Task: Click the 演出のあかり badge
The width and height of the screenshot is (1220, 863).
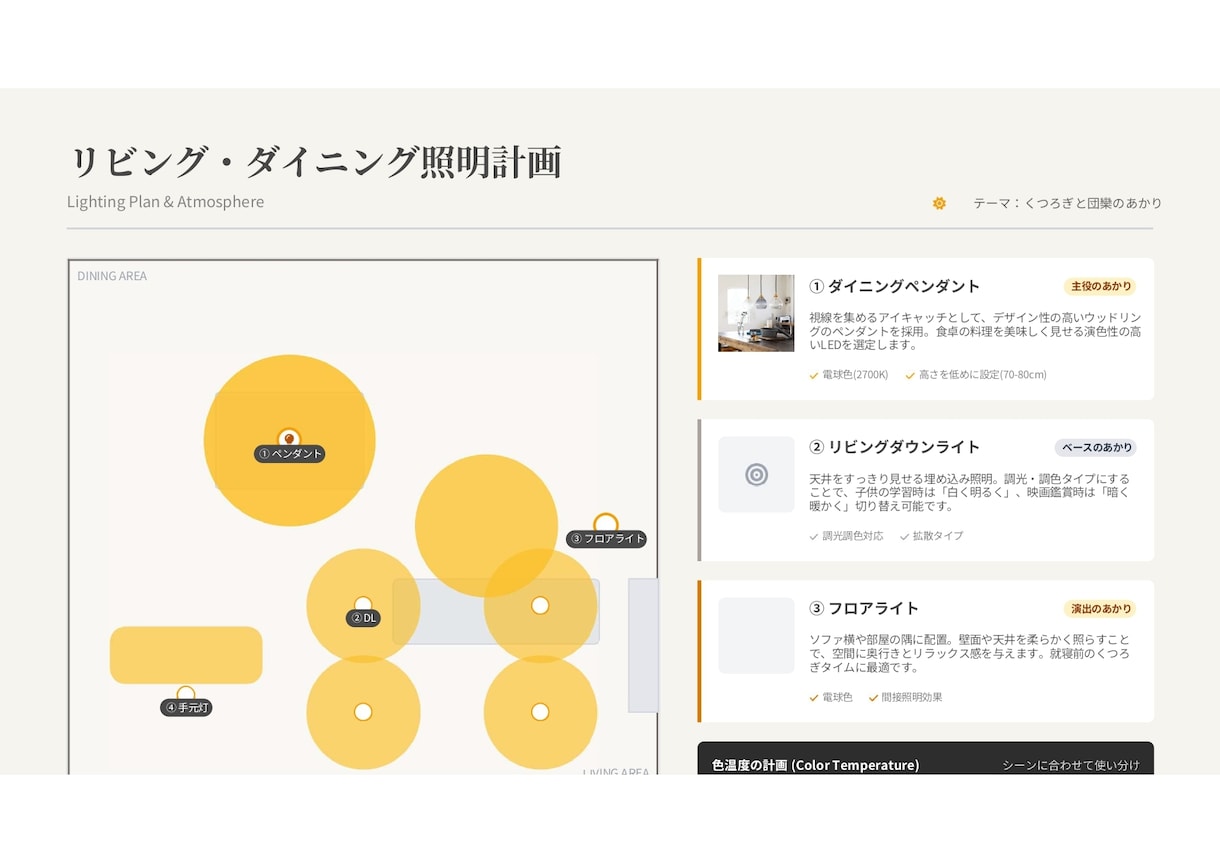Action: [1100, 608]
